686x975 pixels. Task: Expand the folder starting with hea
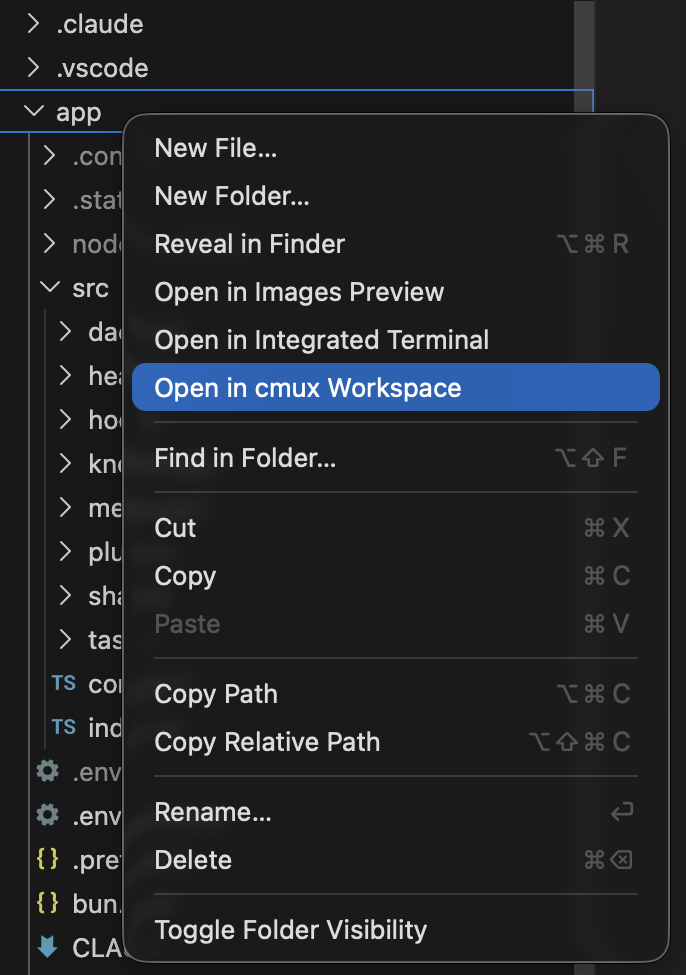click(x=66, y=375)
